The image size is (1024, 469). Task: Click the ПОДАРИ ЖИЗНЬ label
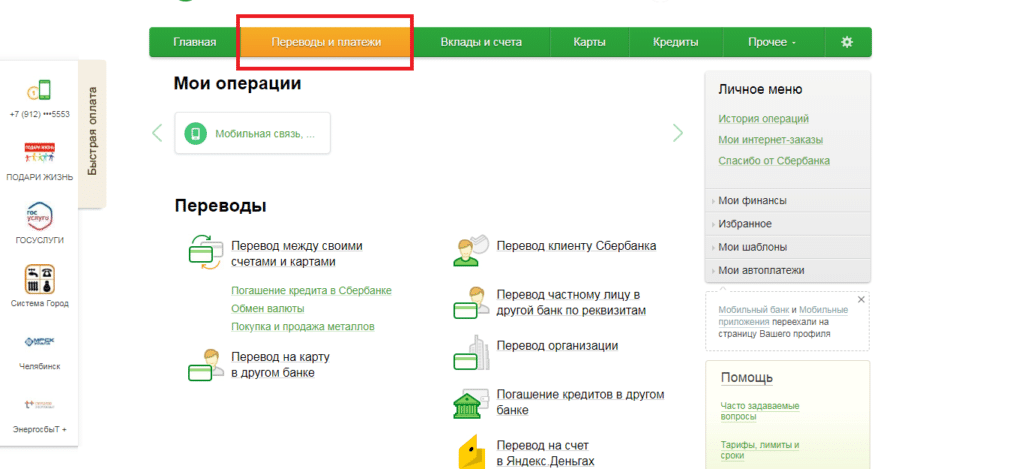coord(39,177)
